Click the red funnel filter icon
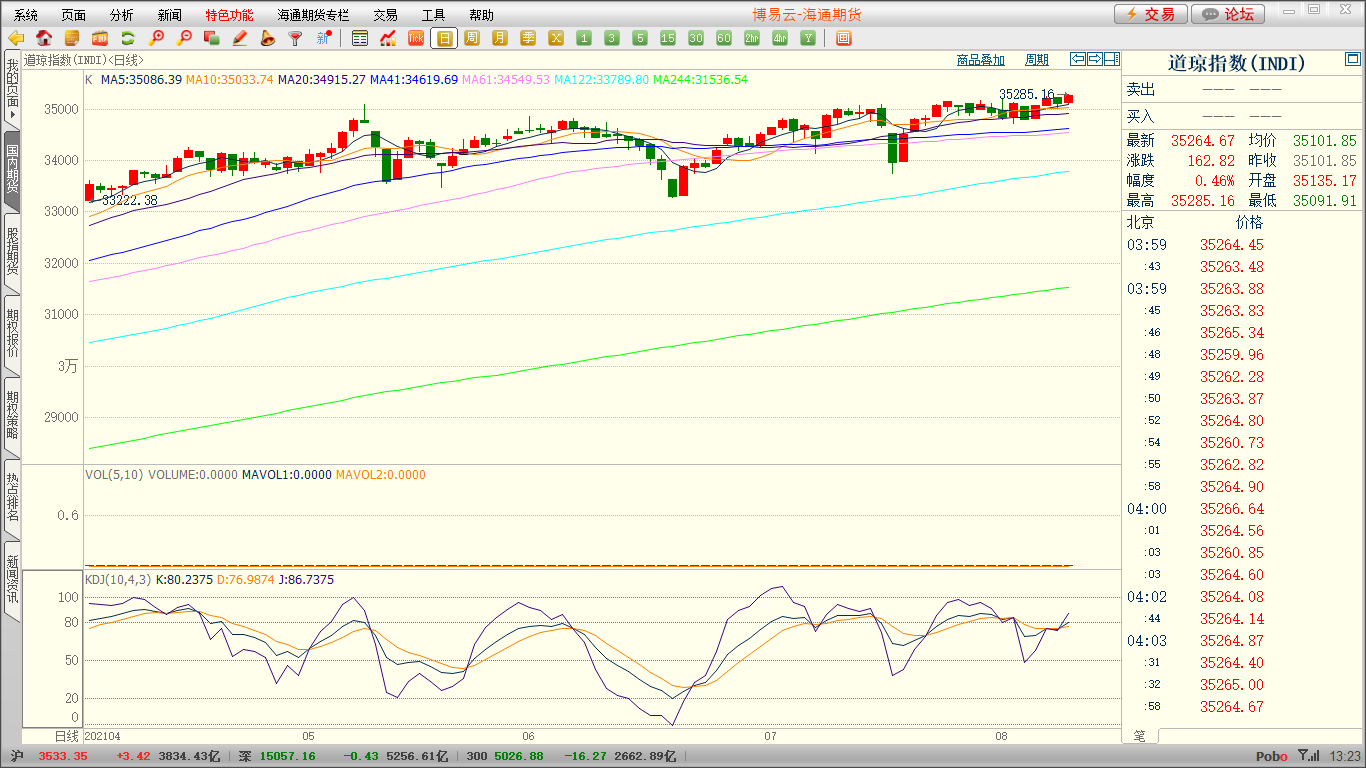The width and height of the screenshot is (1366, 768). [295, 38]
